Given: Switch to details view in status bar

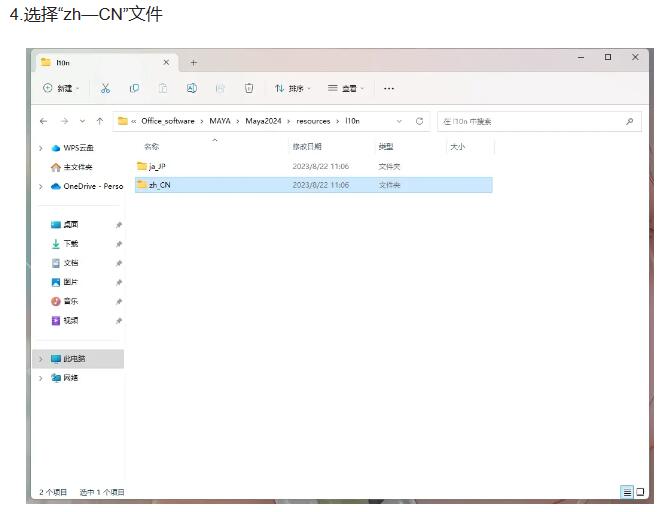Looking at the screenshot, I should [627, 492].
